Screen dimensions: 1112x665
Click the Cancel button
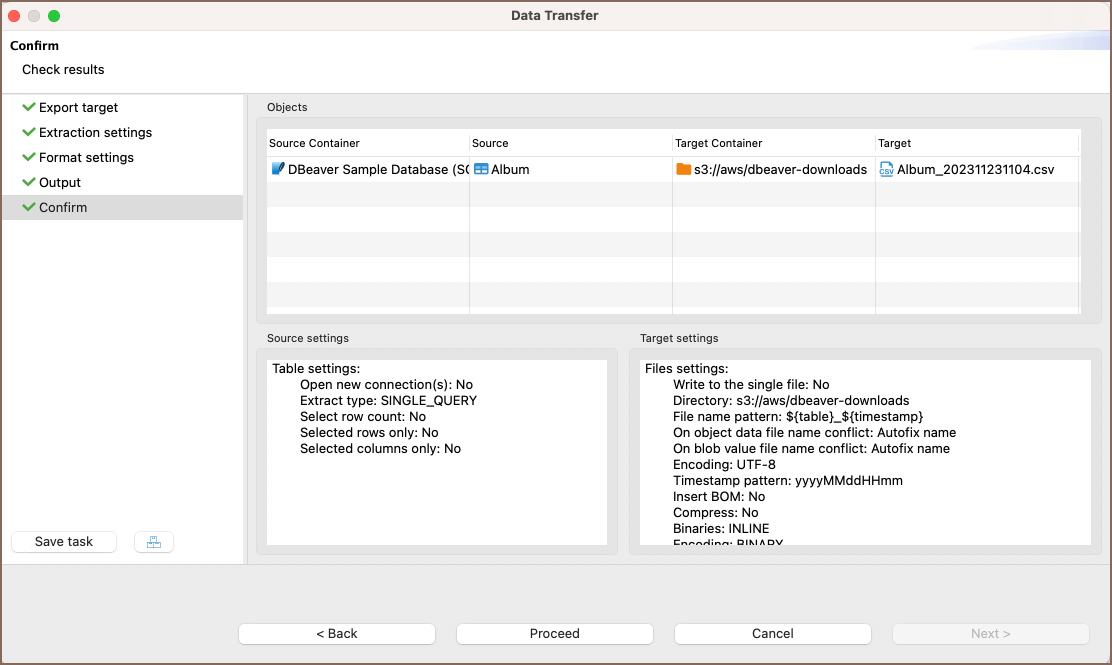[772, 633]
